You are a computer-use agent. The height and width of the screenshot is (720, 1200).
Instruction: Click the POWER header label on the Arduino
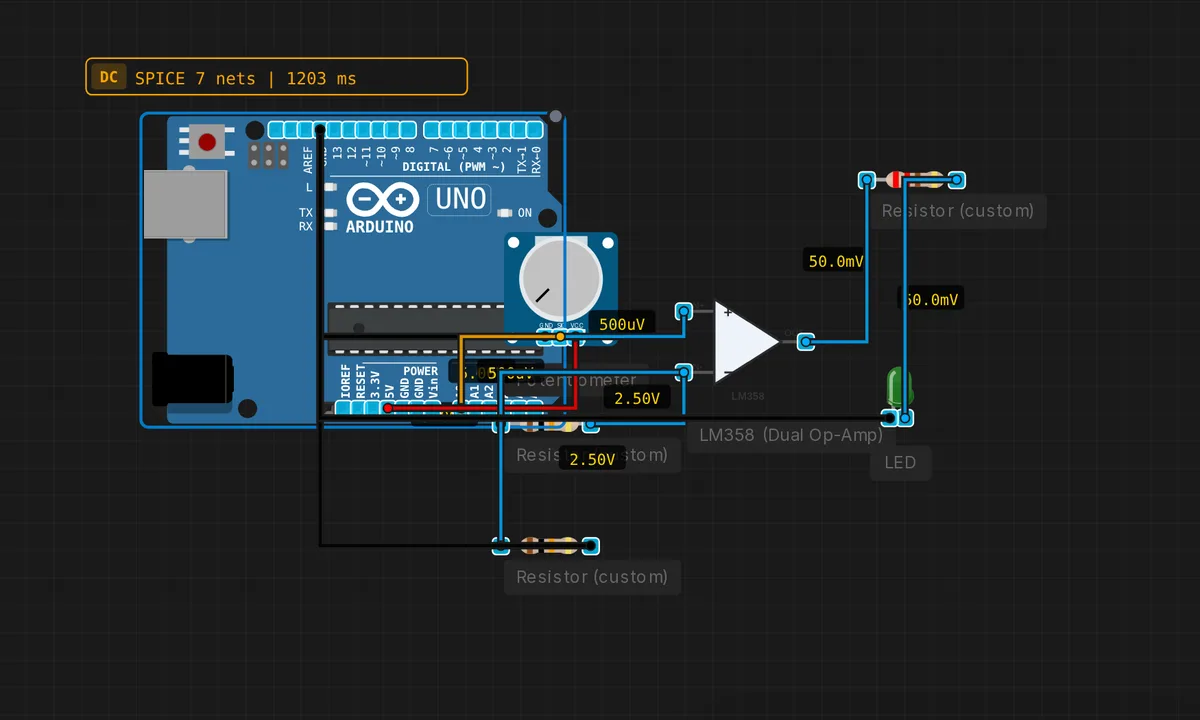point(420,371)
